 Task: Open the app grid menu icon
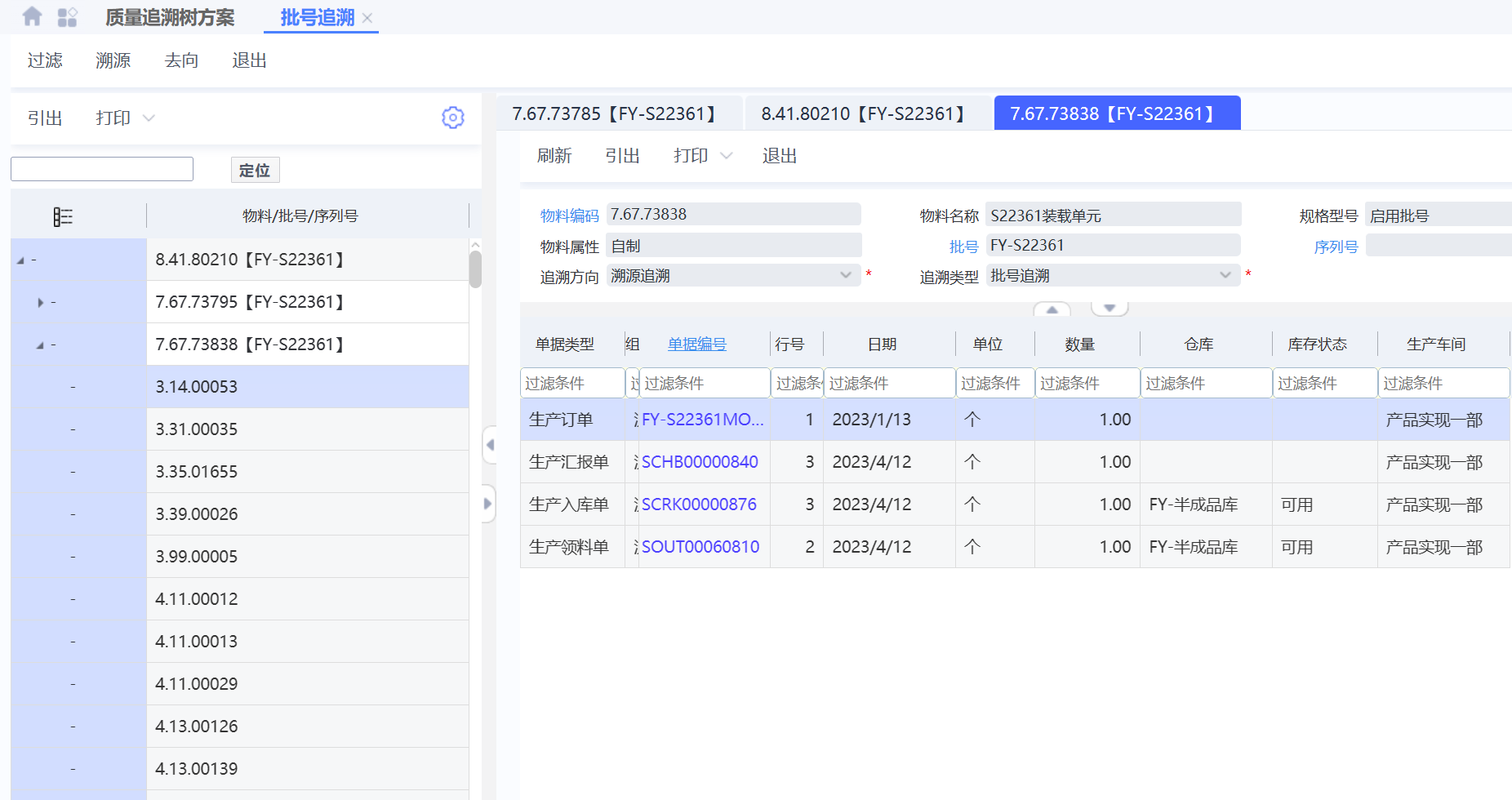(67, 17)
